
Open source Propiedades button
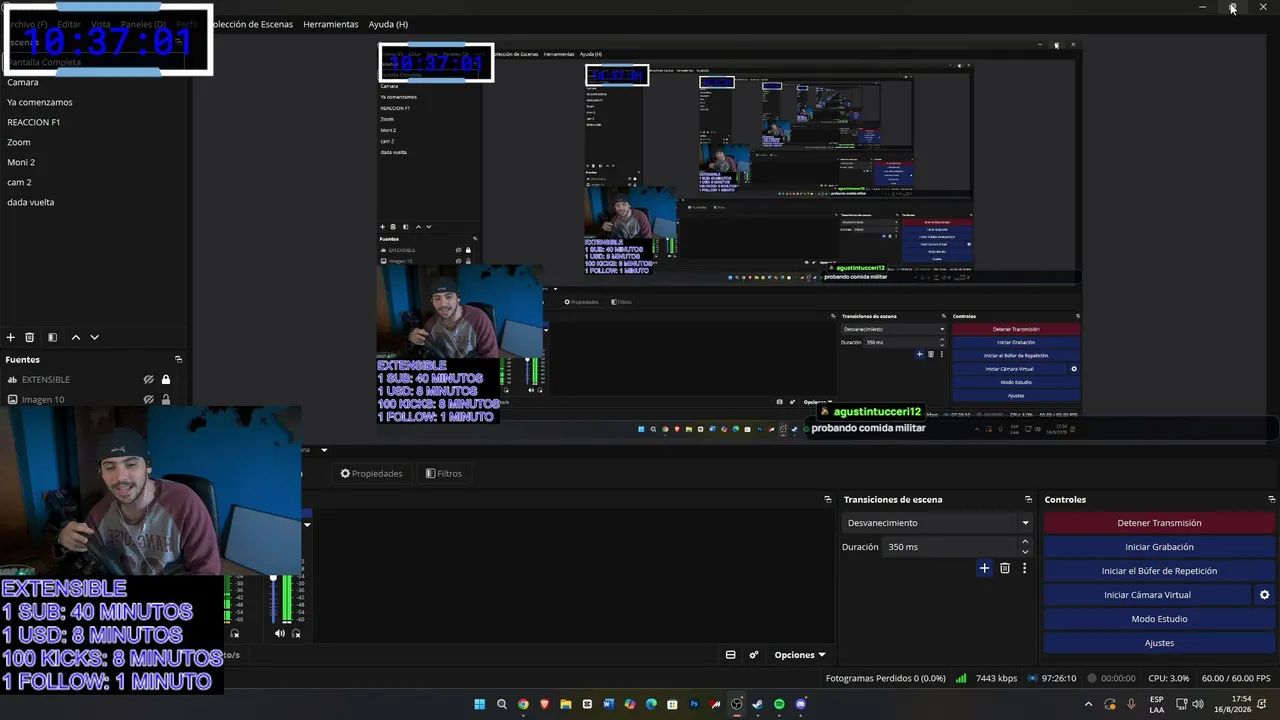coord(371,474)
